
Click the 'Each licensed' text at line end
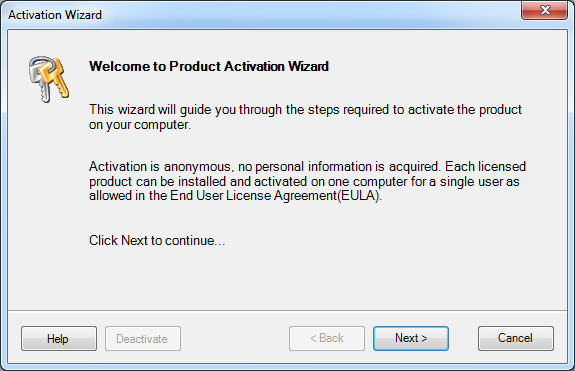click(486, 166)
